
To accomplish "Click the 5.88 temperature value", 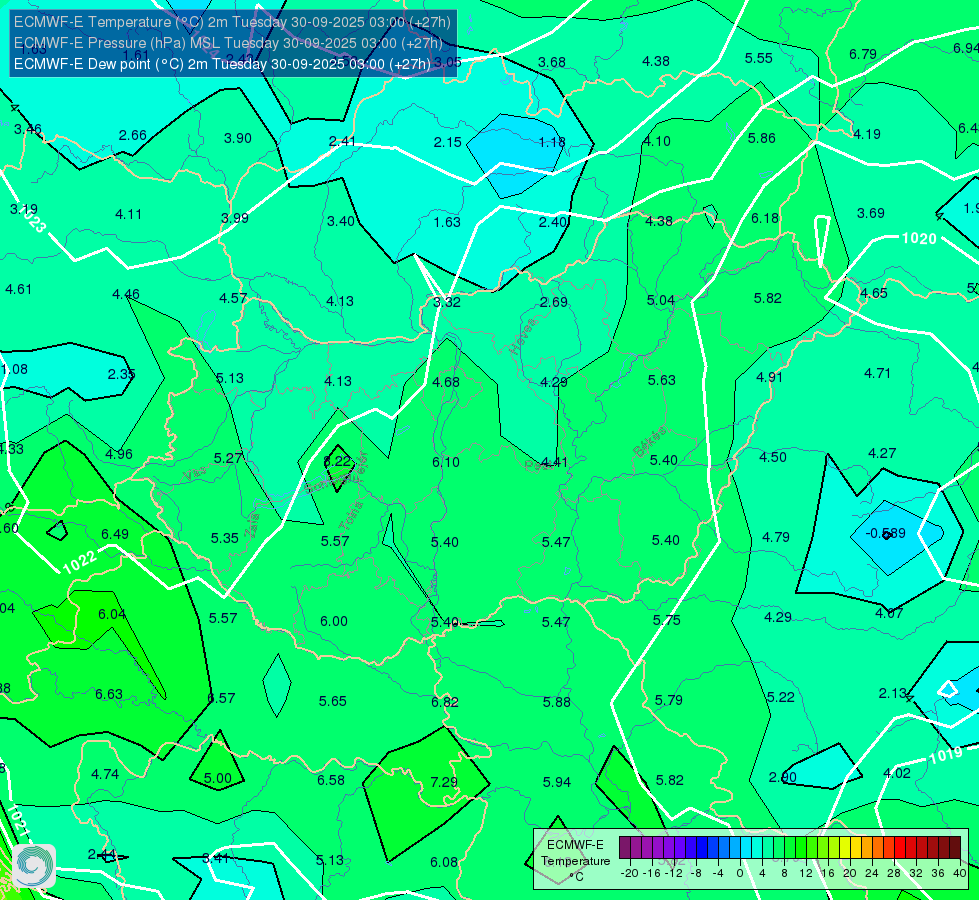I will [x=556, y=702].
